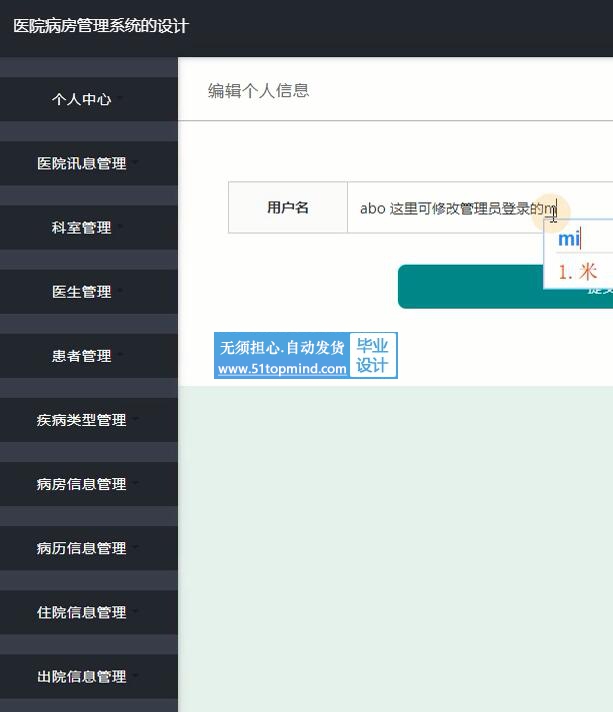
Task: Open the 医院讯息管理 sidebar menu
Action: click(89, 163)
